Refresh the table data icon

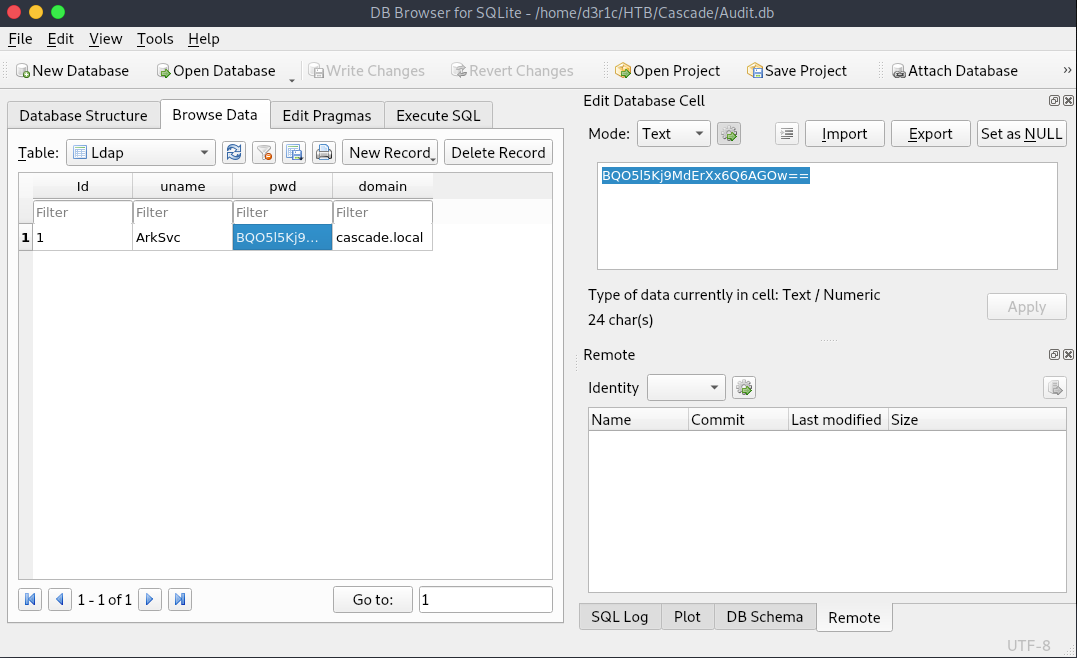pyautogui.click(x=234, y=152)
